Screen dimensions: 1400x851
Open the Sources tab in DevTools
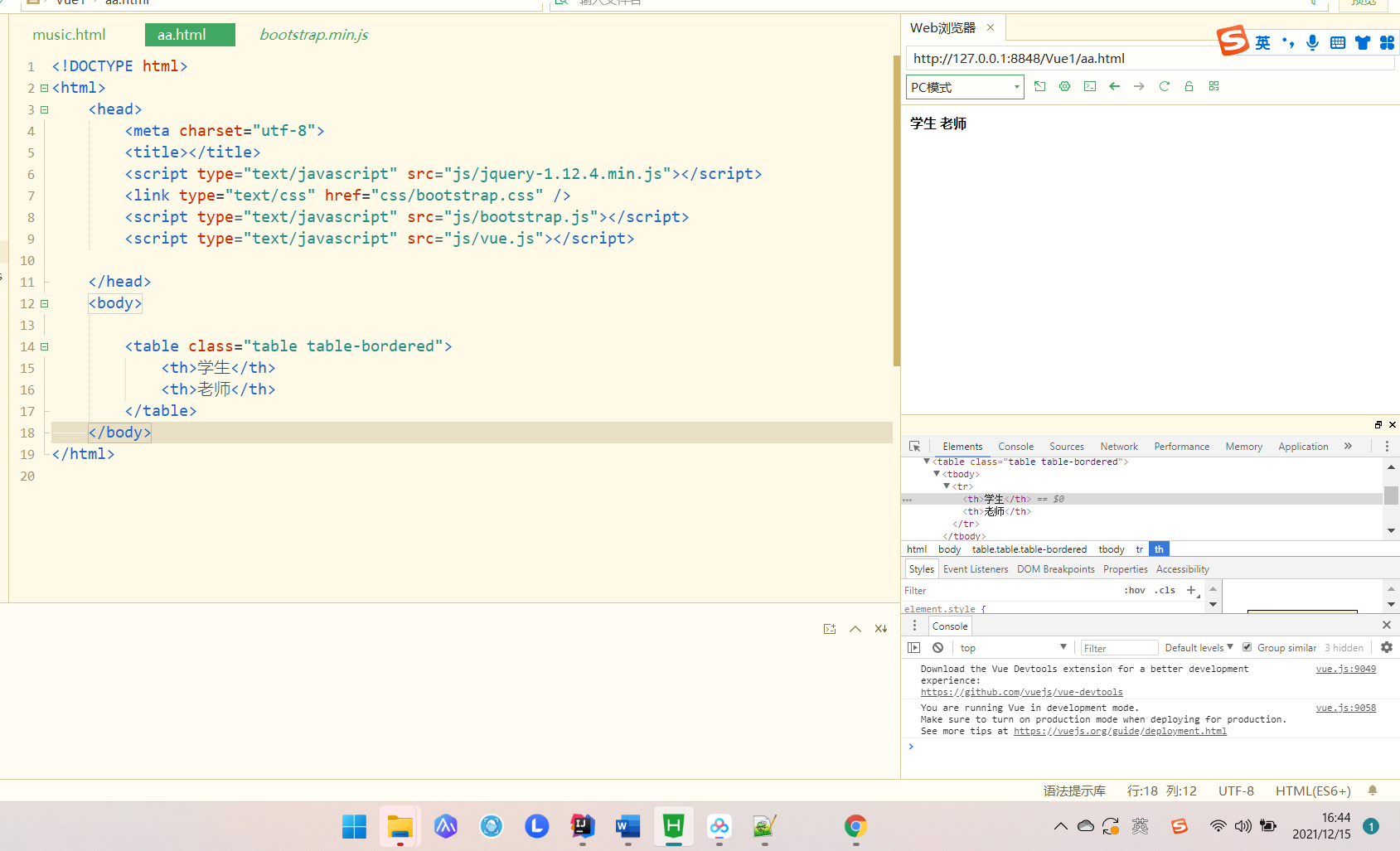pos(1066,446)
